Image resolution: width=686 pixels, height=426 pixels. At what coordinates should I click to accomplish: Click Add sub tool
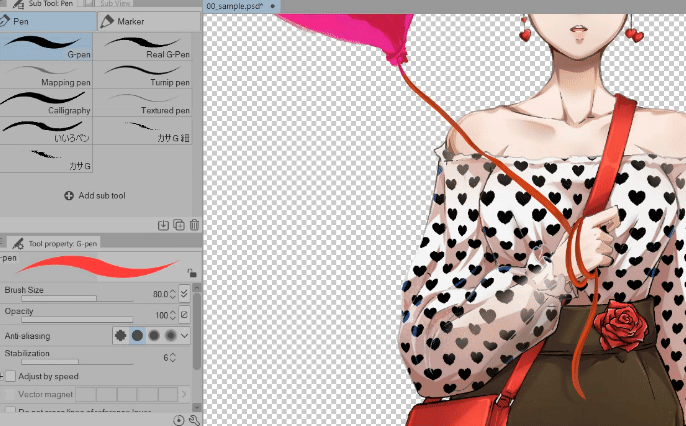coord(95,196)
